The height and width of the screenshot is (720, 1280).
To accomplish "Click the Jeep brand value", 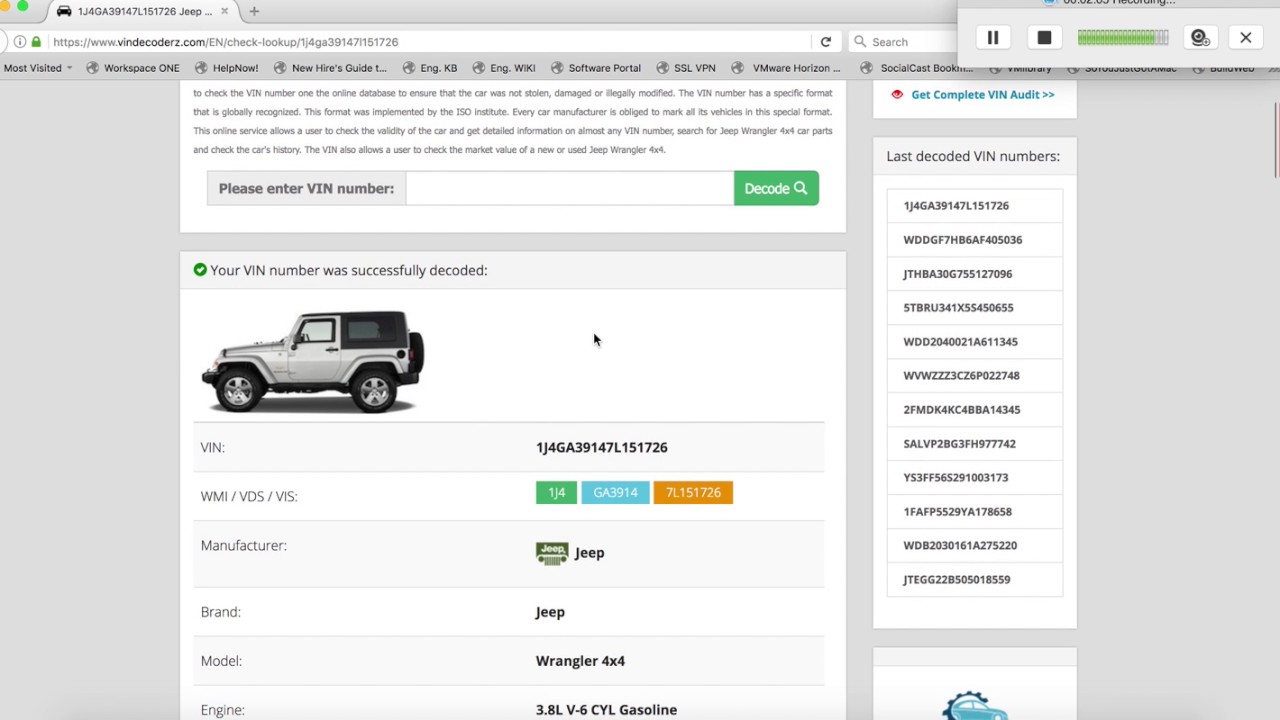I will [x=550, y=612].
